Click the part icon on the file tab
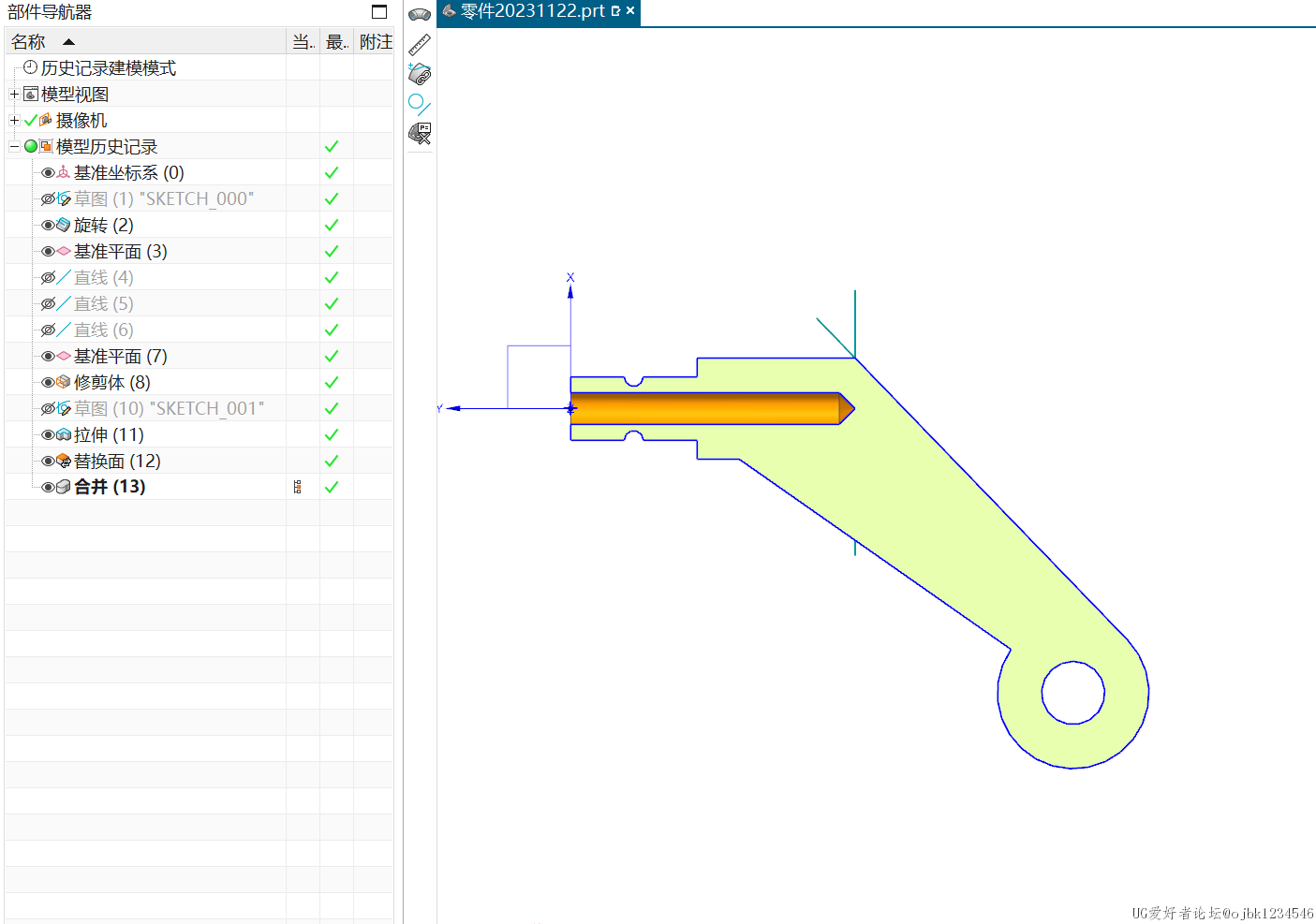Image resolution: width=1316 pixels, height=924 pixels. pos(450,11)
